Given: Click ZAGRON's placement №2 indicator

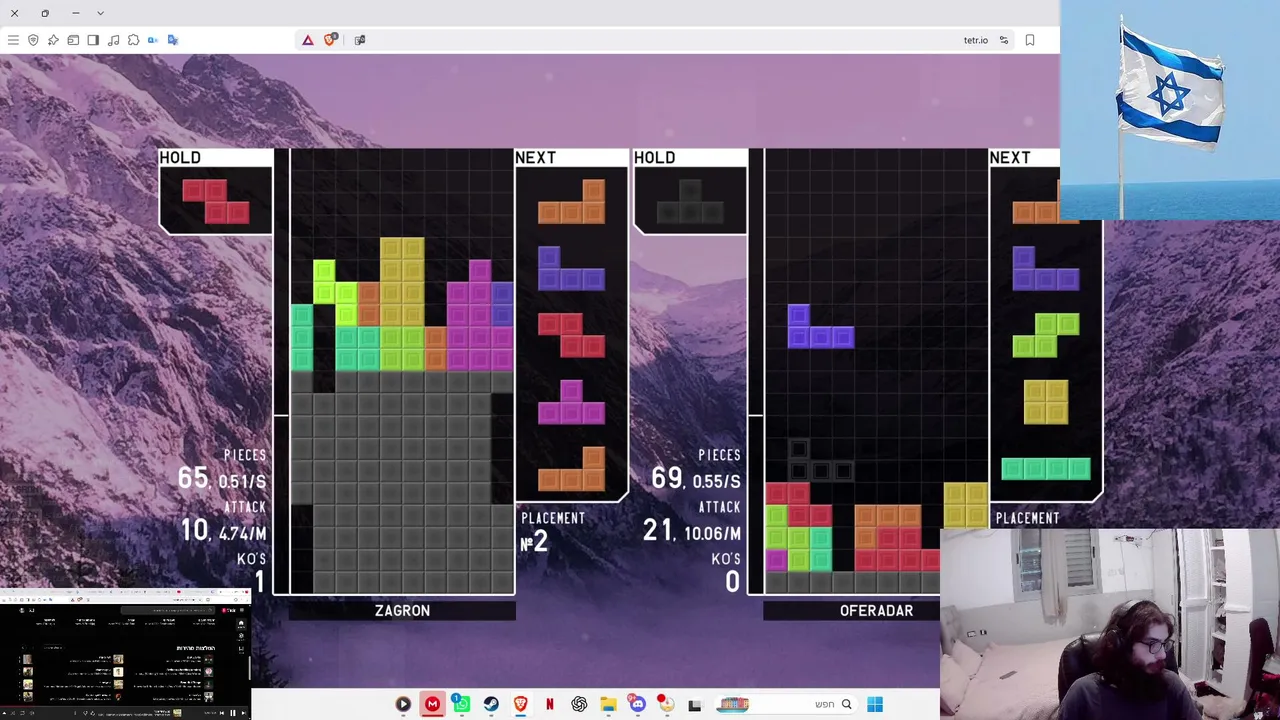Looking at the screenshot, I should 534,542.
